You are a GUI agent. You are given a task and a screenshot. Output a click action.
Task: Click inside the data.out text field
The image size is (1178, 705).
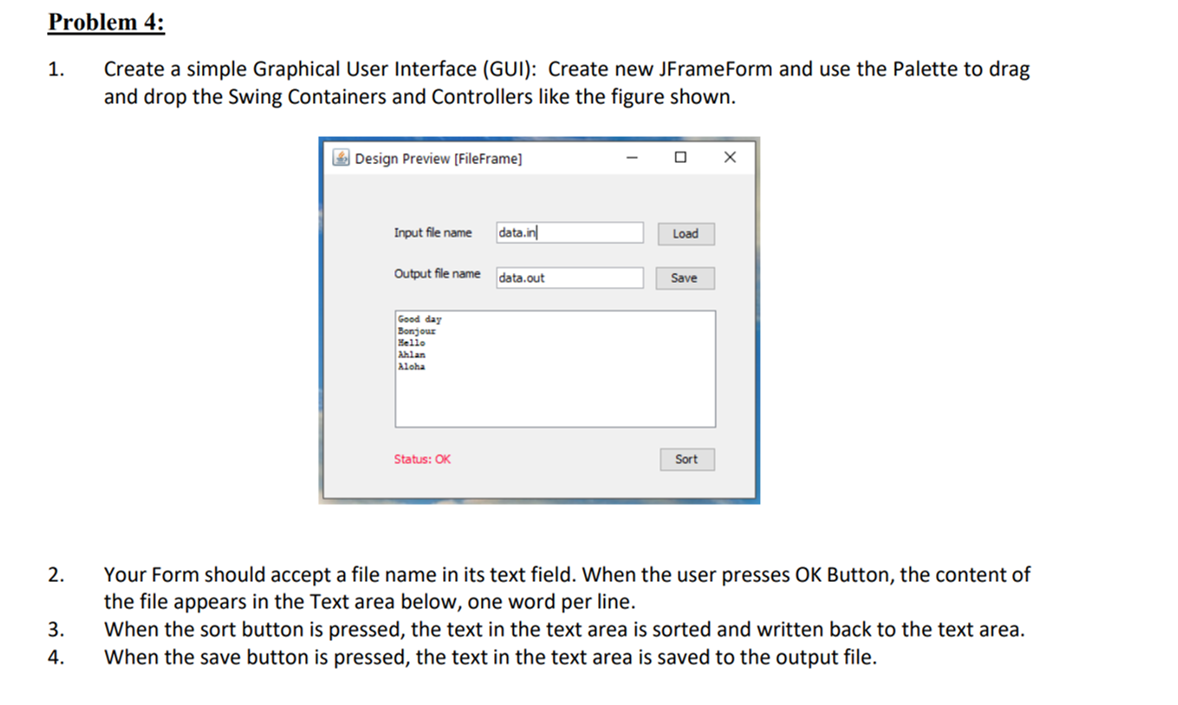568,278
